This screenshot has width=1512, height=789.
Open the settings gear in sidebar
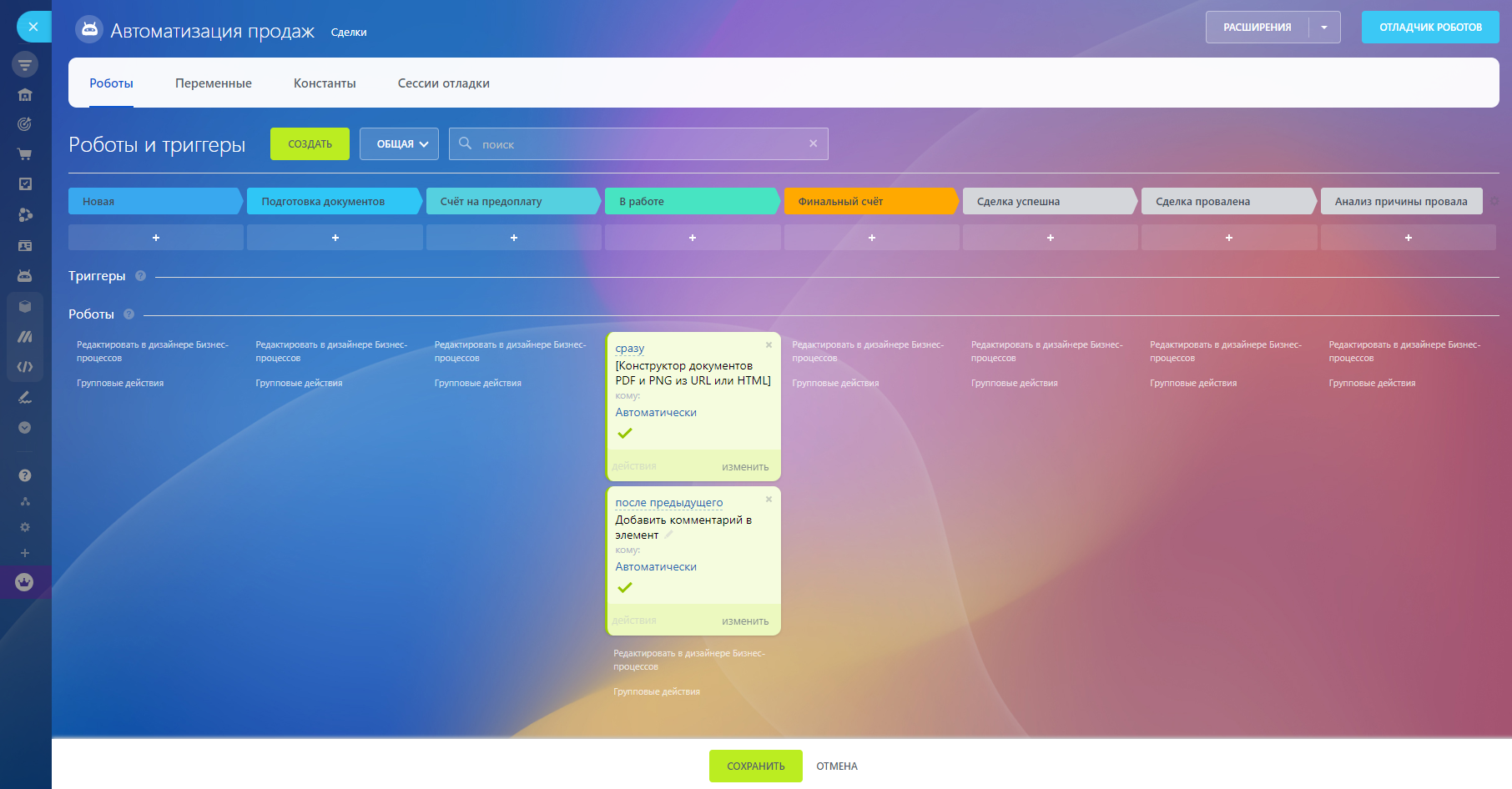(25, 527)
